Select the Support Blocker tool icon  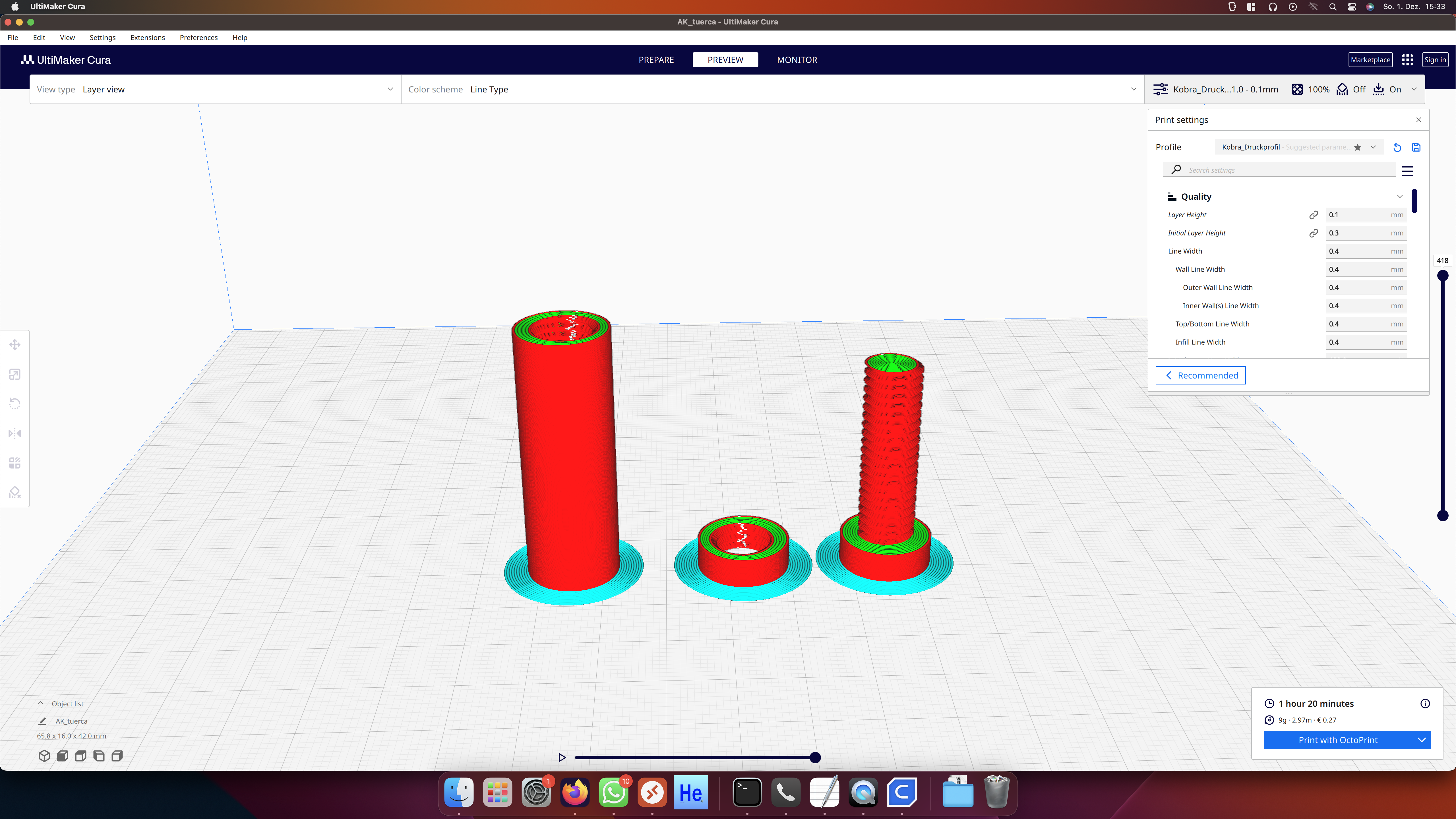15,493
